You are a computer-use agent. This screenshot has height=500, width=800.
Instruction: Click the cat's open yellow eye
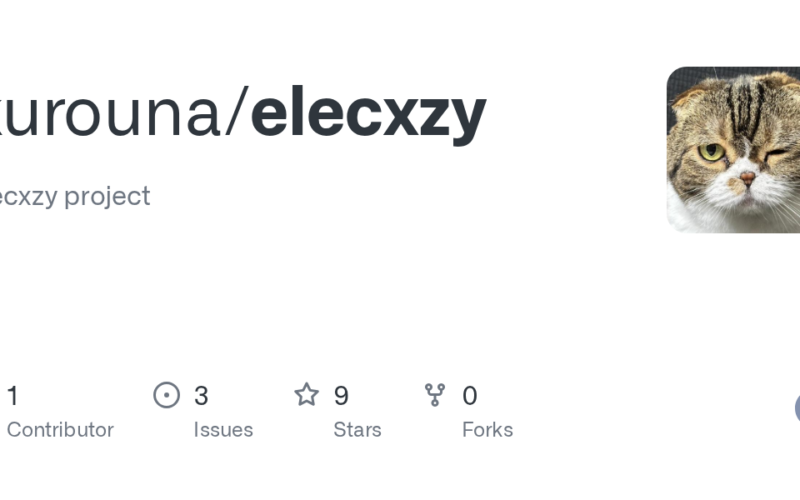coord(712,152)
